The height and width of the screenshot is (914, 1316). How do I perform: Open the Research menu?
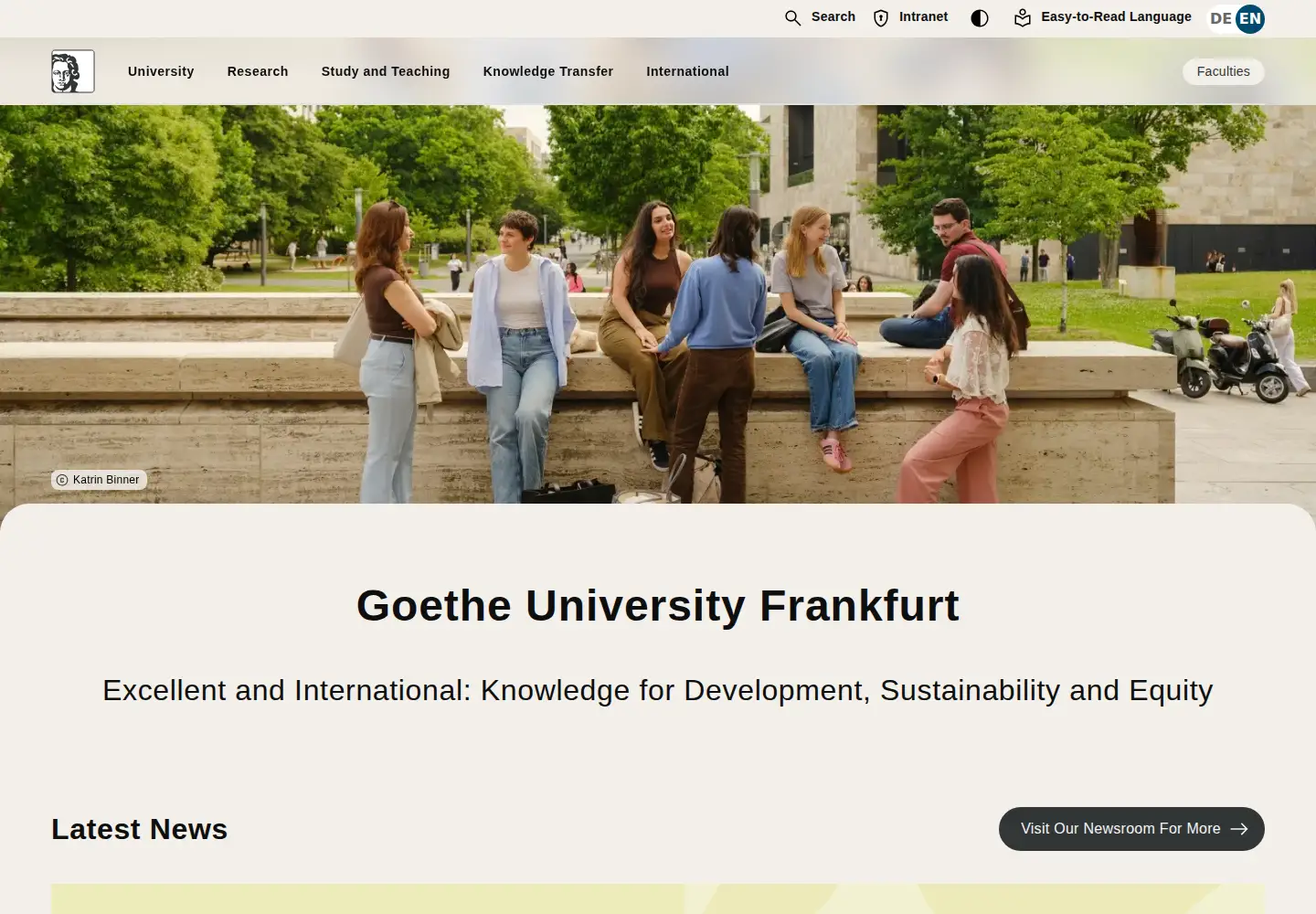coord(258,71)
